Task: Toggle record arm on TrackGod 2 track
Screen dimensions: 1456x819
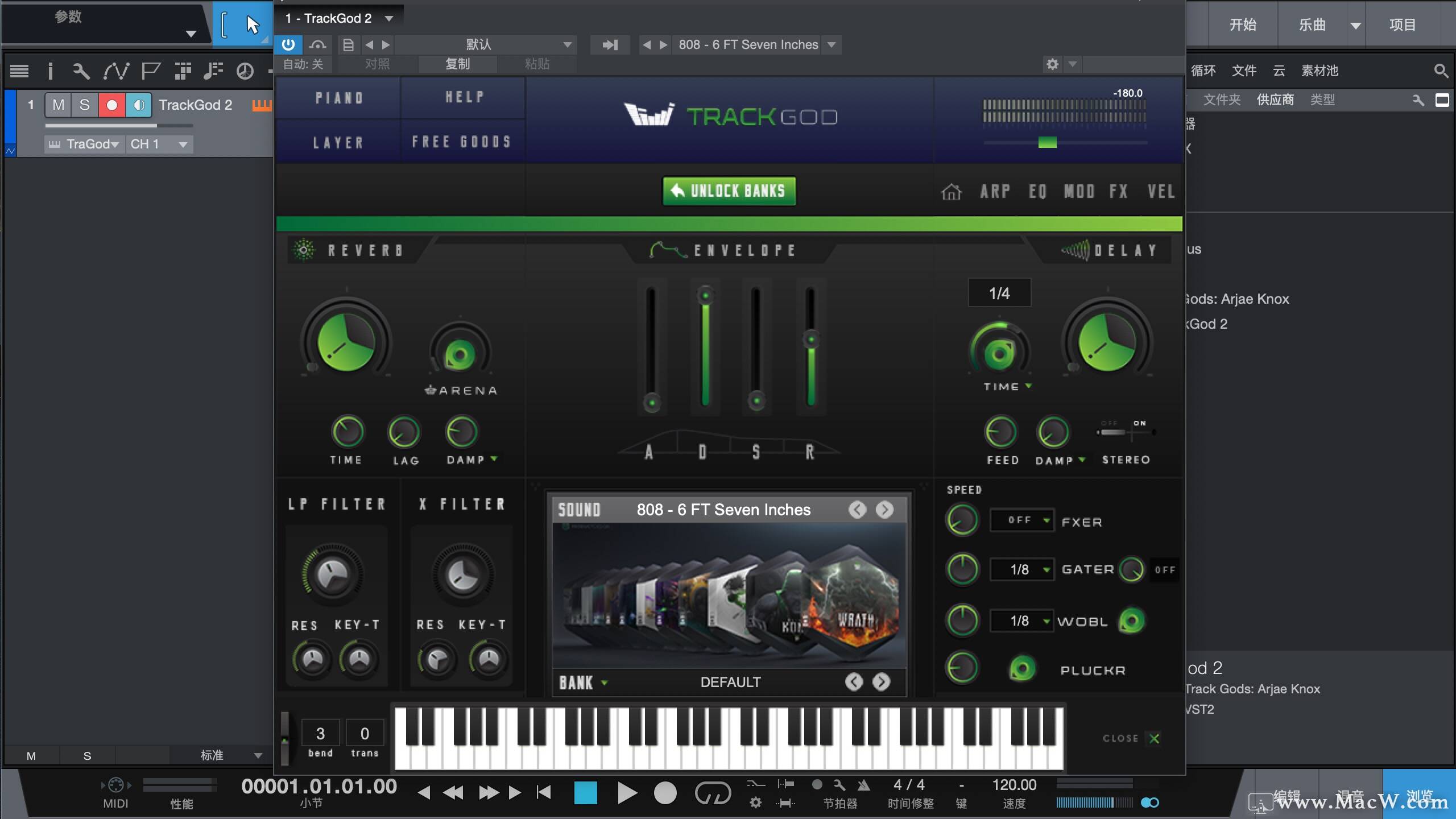Action: [x=112, y=105]
